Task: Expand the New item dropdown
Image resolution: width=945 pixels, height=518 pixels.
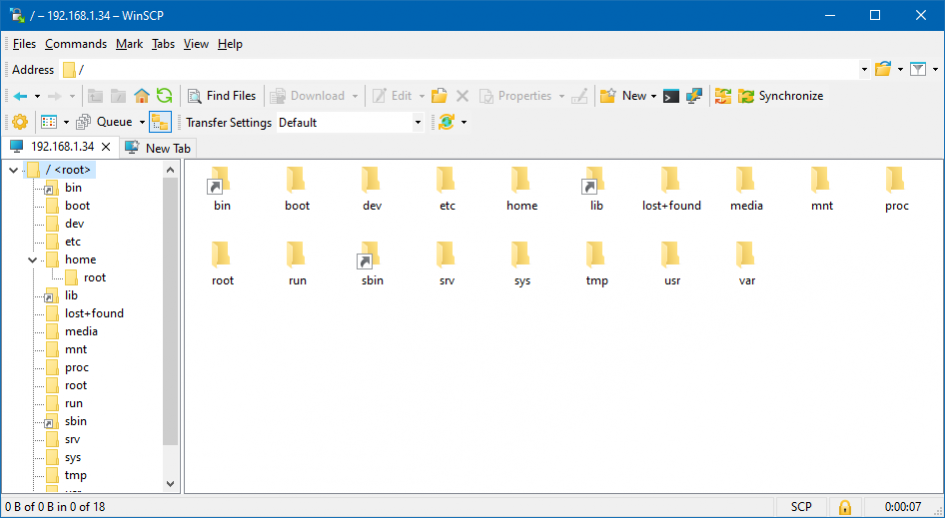Action: [x=653, y=96]
